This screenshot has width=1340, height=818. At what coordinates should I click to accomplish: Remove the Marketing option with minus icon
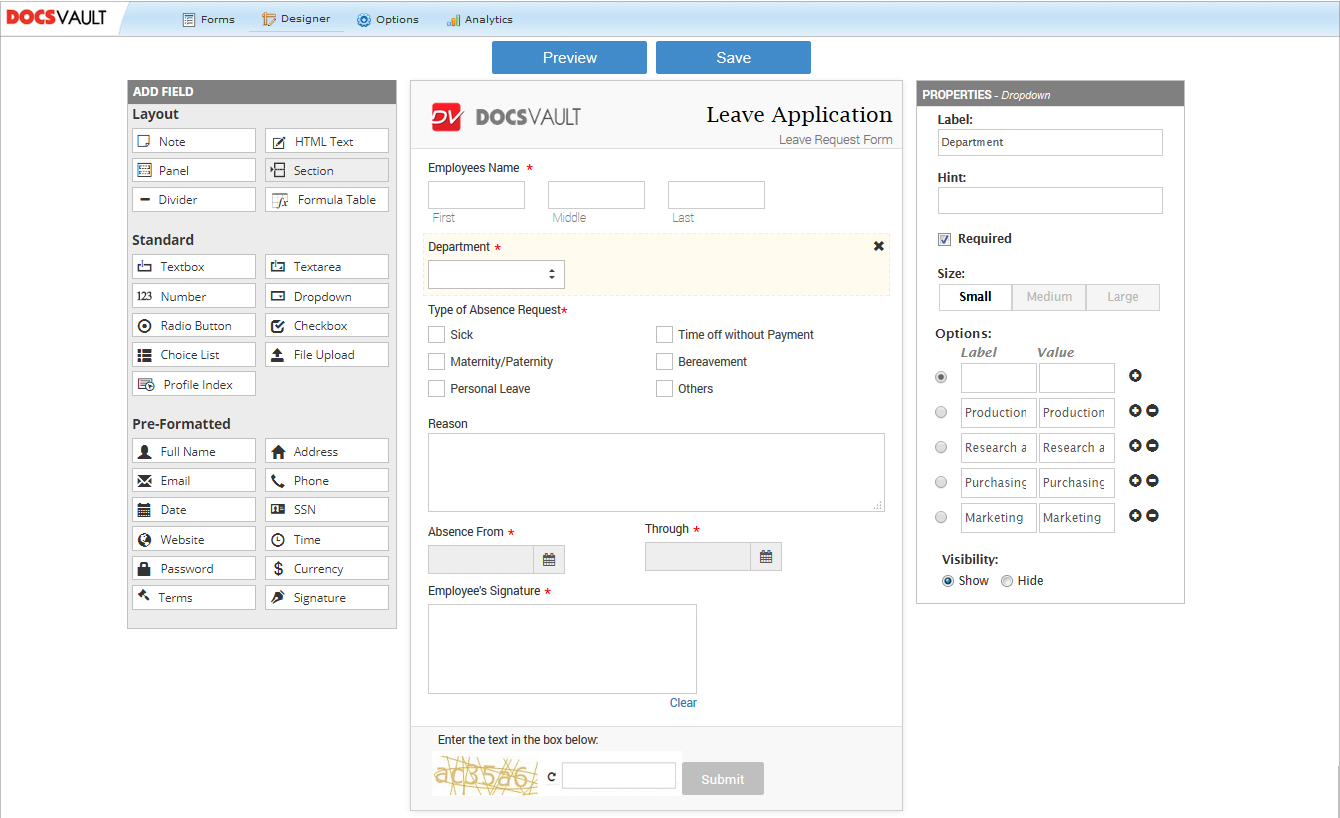point(1152,516)
